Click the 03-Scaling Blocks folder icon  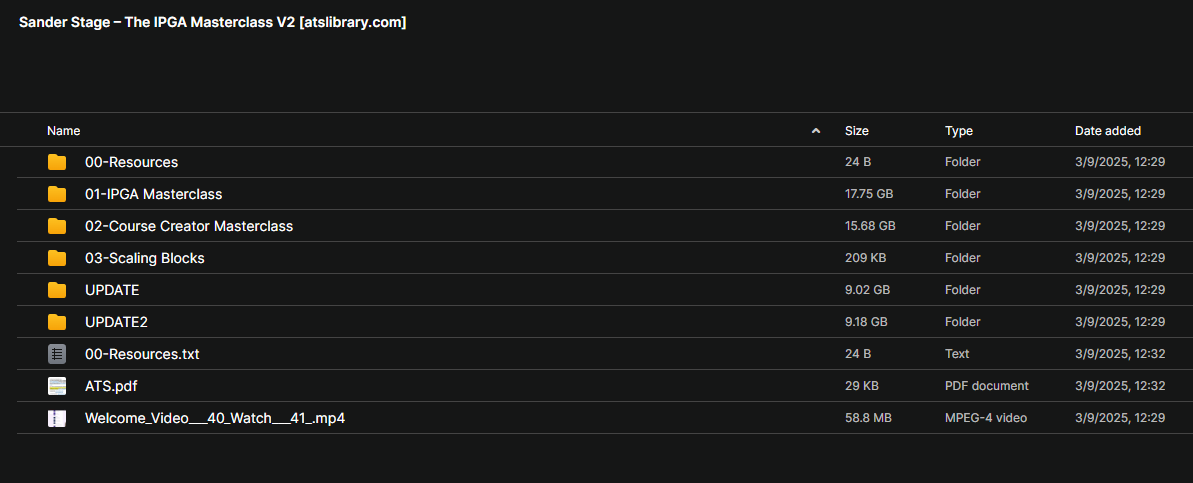pyautogui.click(x=57, y=258)
